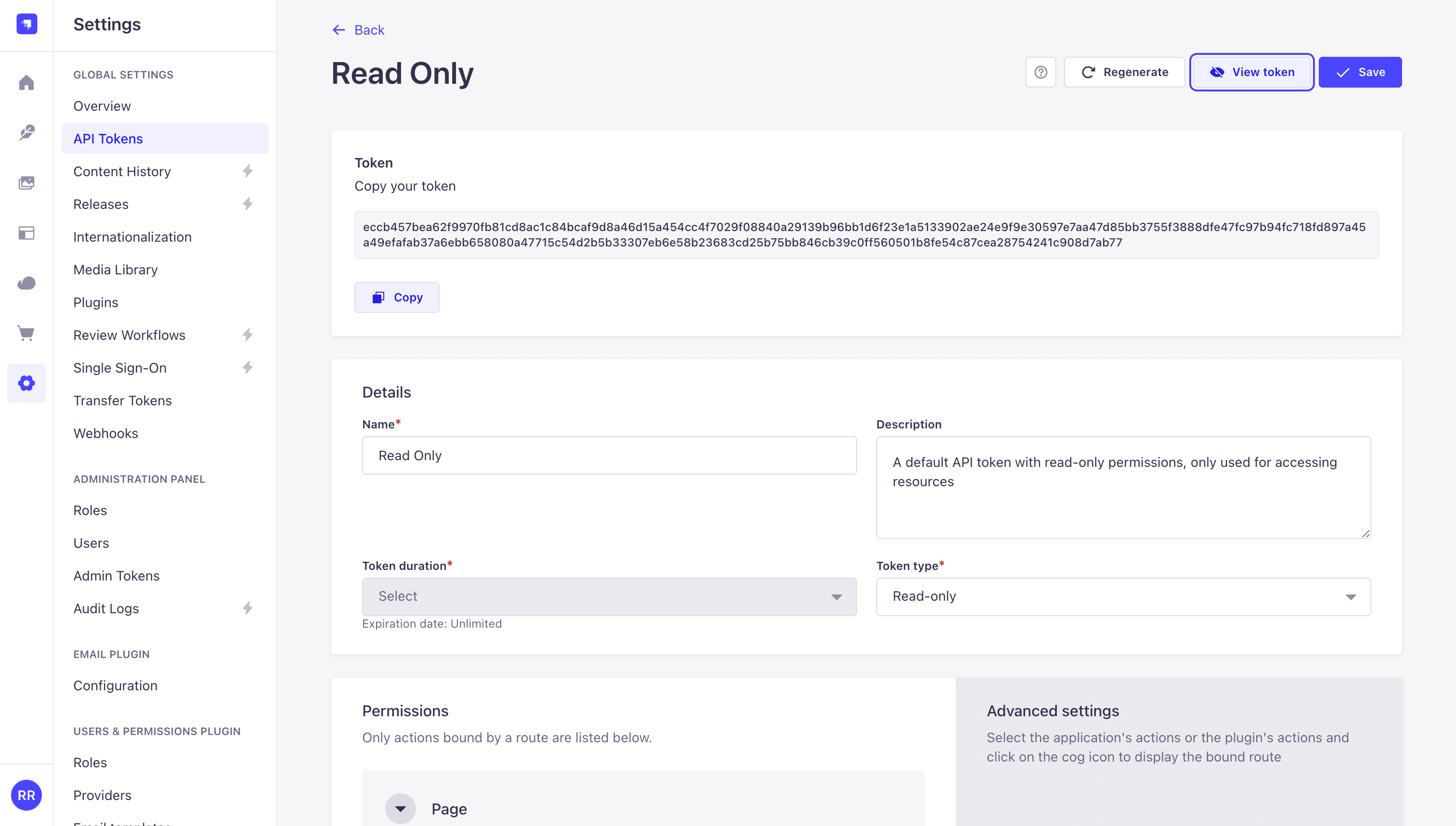Click the 'Read Only' page heading
The image size is (1456, 826).
(x=403, y=73)
